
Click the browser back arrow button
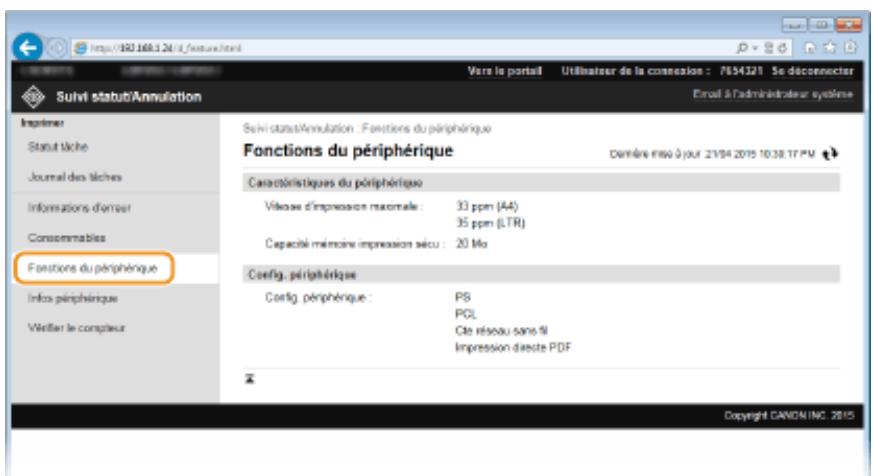[27, 48]
